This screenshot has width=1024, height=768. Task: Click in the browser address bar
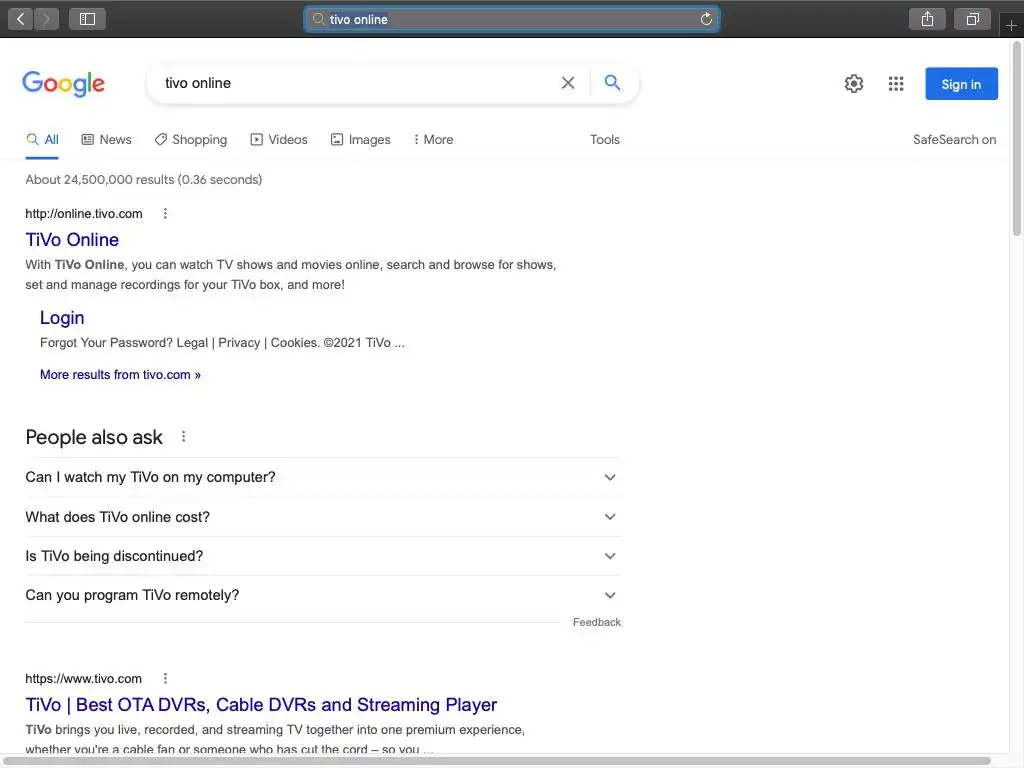(x=511, y=19)
